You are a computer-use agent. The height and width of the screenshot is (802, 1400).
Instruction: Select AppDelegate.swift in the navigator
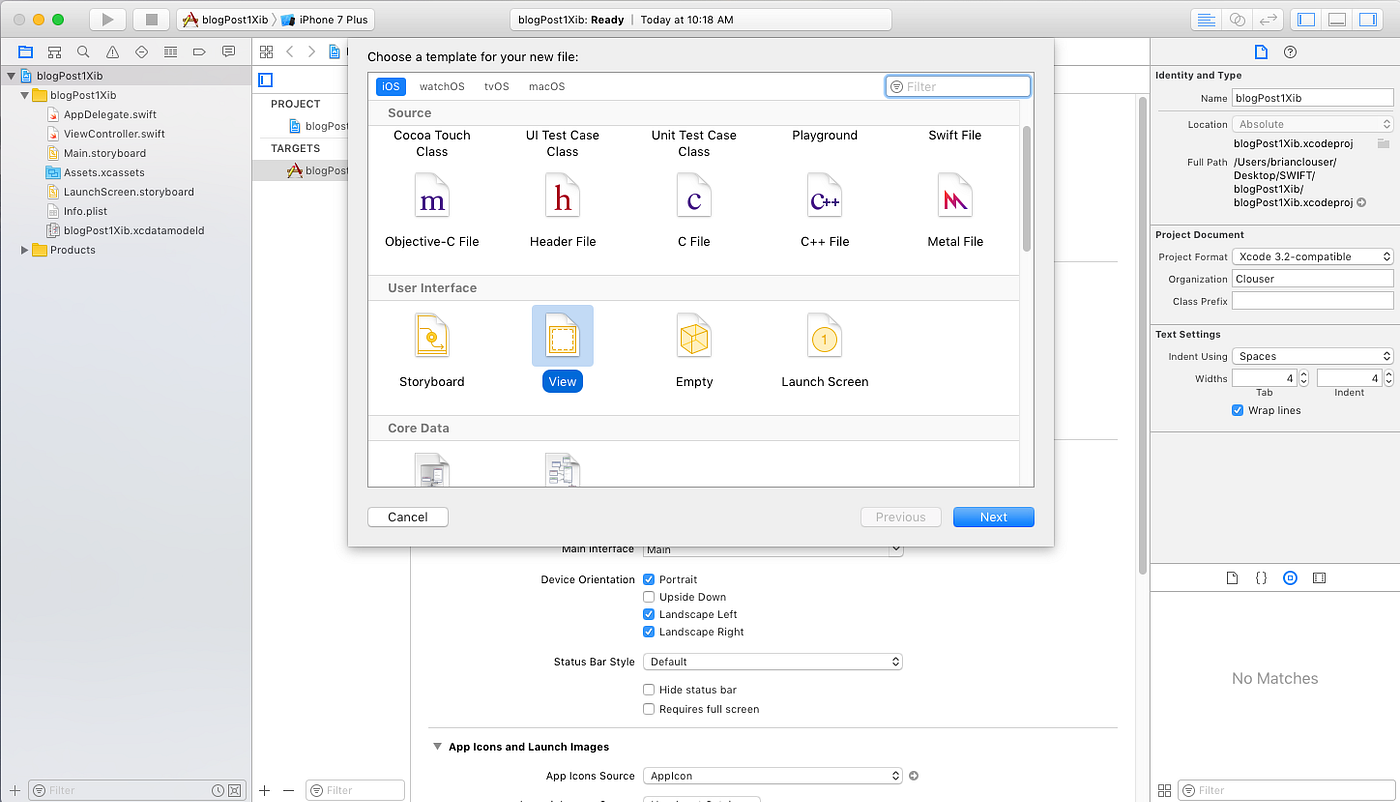(110, 114)
